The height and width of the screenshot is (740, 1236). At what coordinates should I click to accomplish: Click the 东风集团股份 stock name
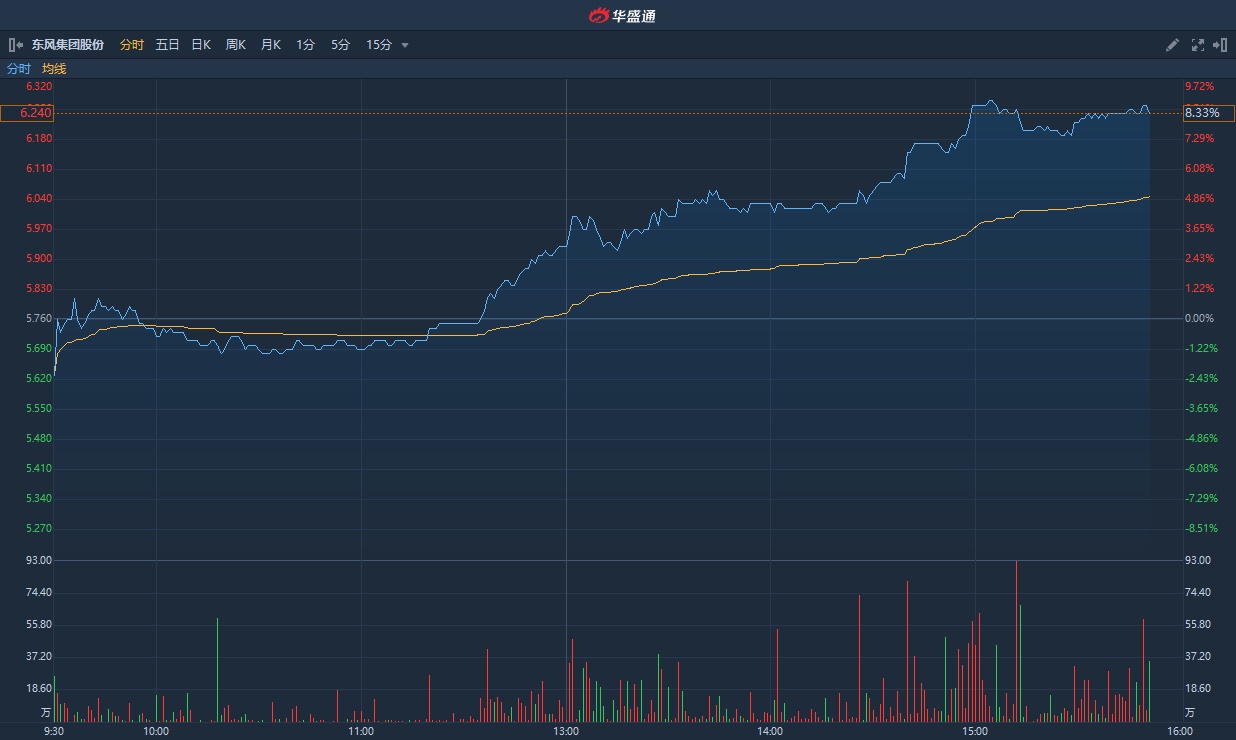[x=68, y=45]
